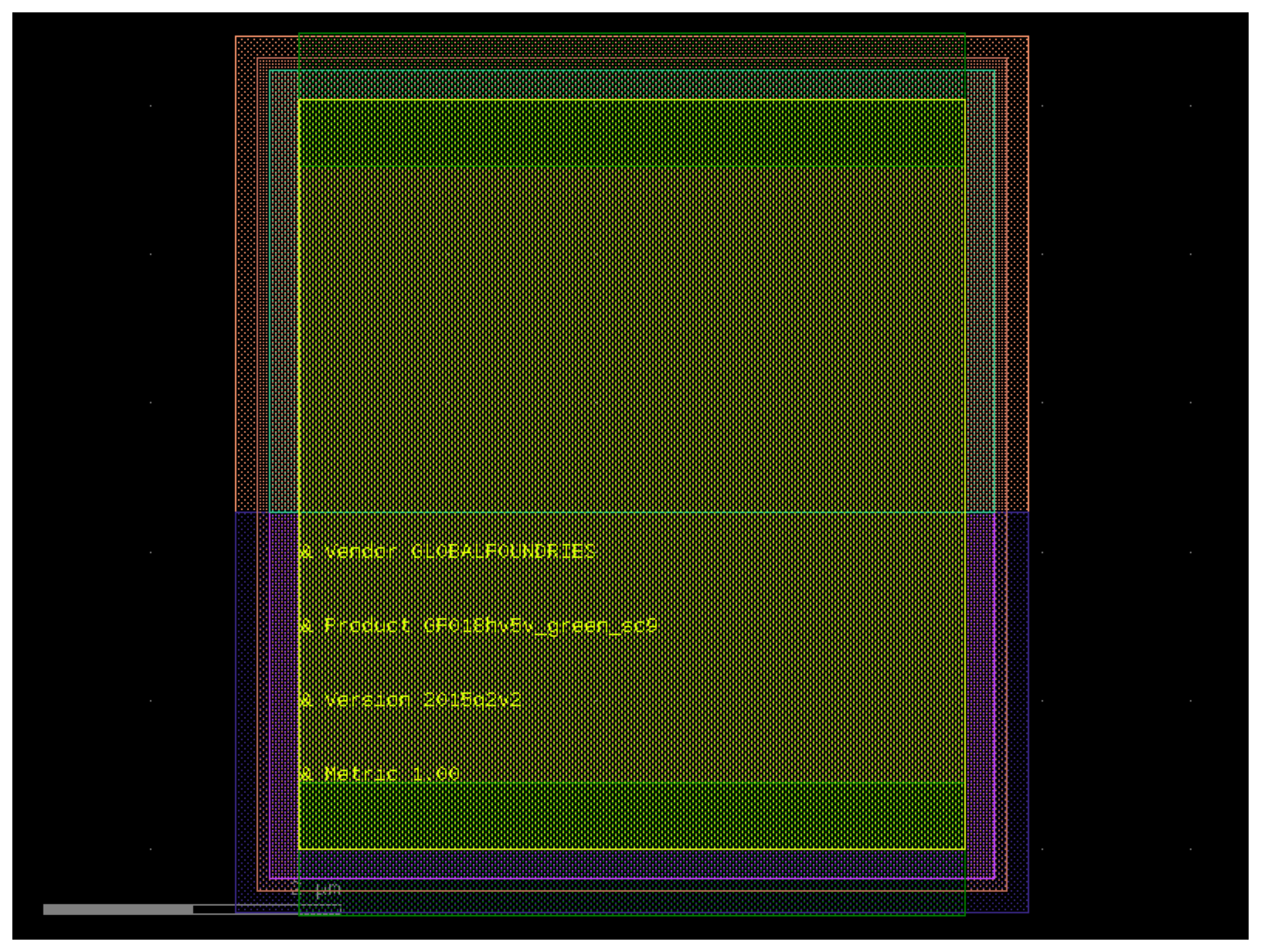Click the '& Version 2015q2v2' label
Screen dimensions: 1261x952
coord(410,701)
